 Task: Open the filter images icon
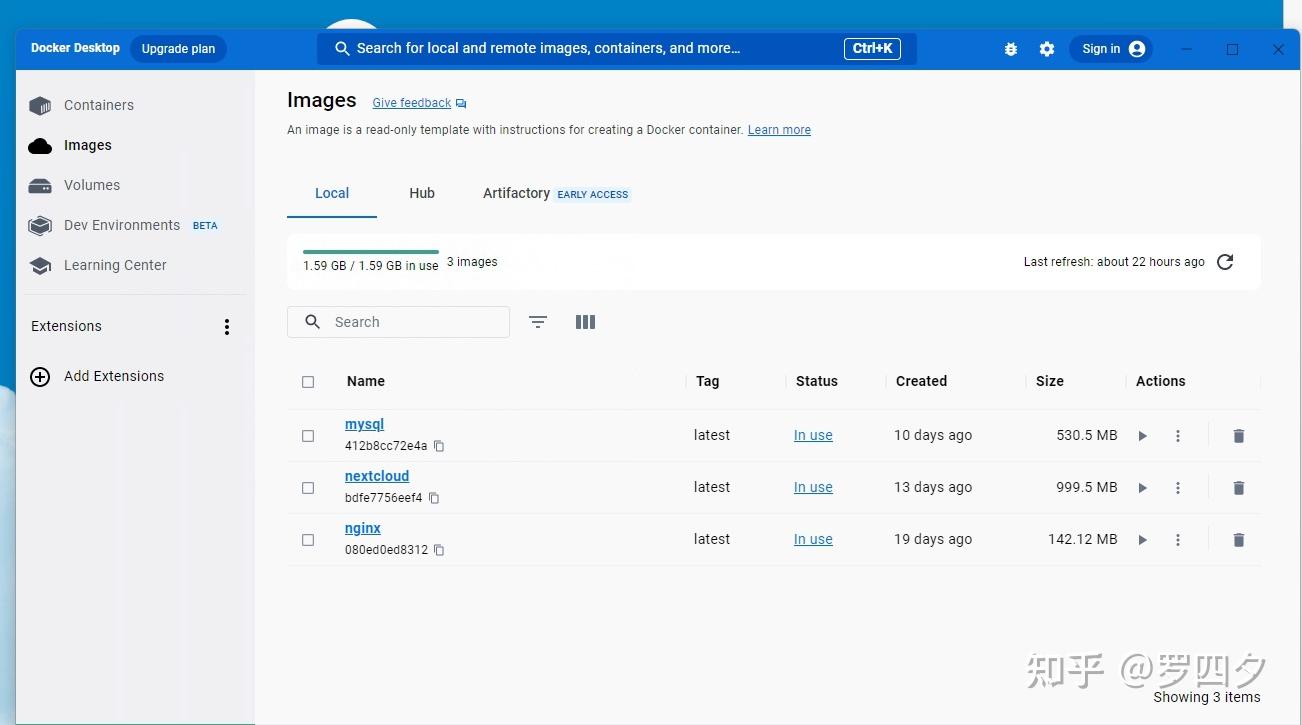click(538, 322)
